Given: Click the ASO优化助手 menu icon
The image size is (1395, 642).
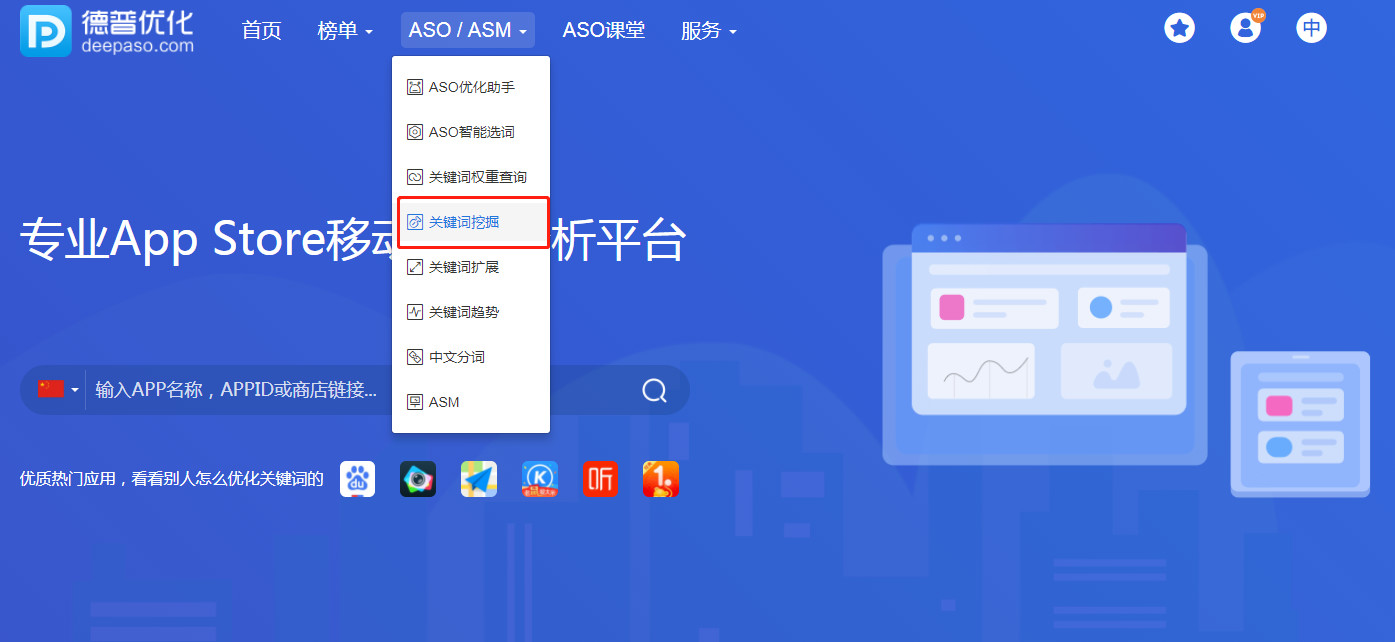Looking at the screenshot, I should (415, 87).
